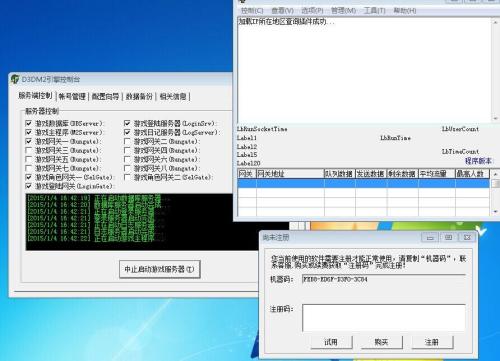Uncheck 游戏角色网关一 (SelGate) checkbox
The width and height of the screenshot is (500, 361).
[x=29, y=177]
